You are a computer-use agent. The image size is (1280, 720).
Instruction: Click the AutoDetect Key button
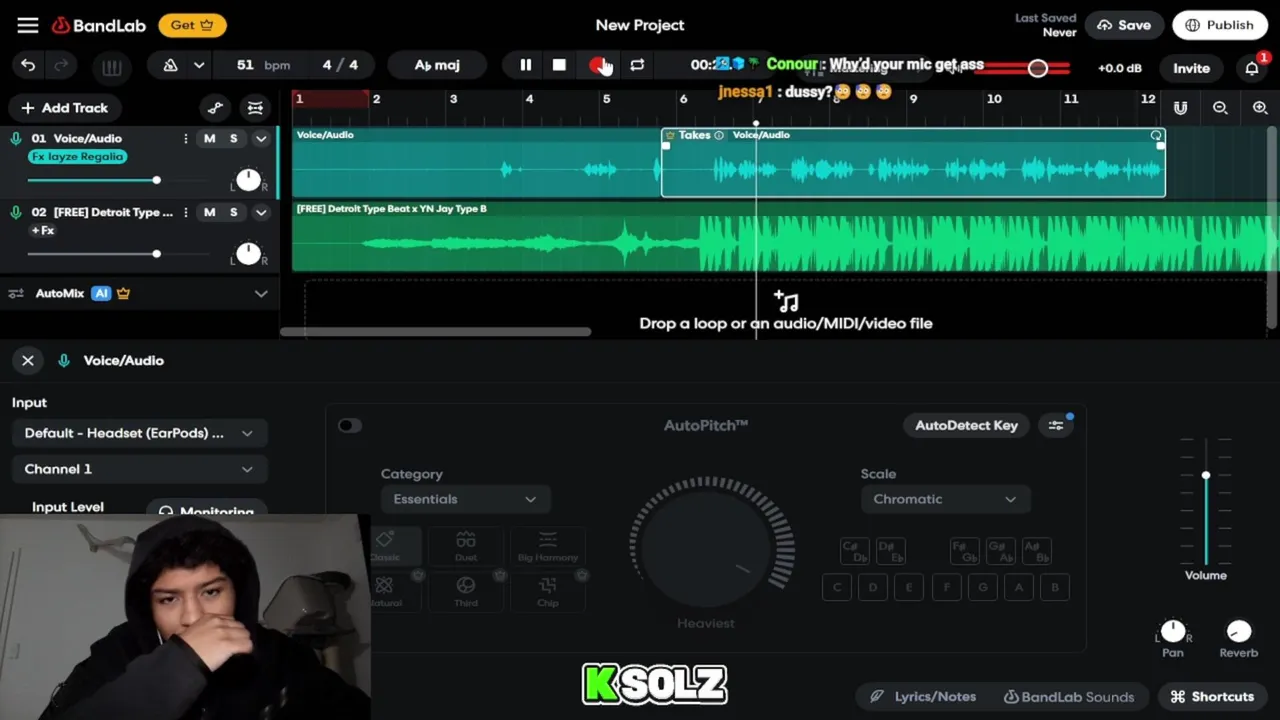point(966,425)
